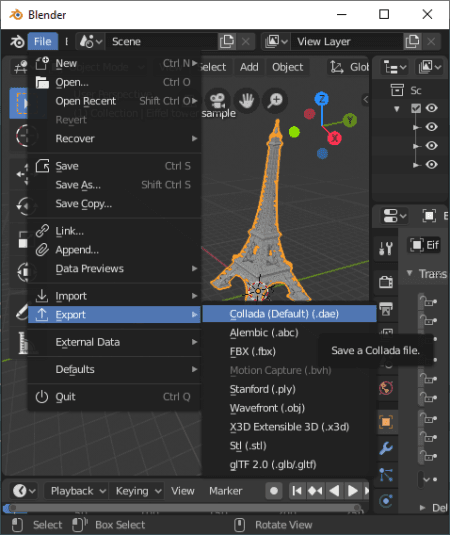Collapse the Transform panel
The width and height of the screenshot is (450, 535).
click(x=409, y=273)
